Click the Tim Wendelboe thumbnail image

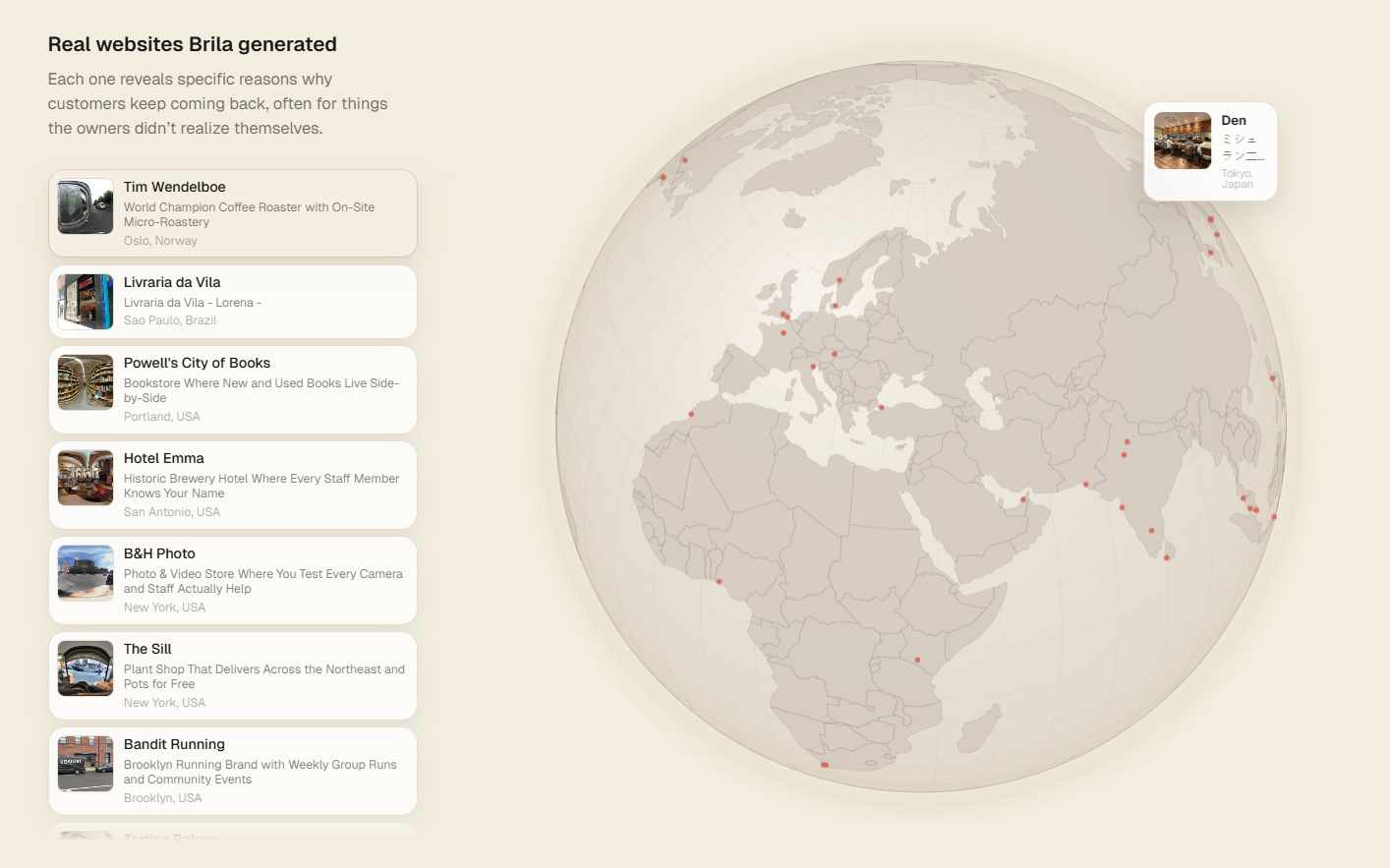(x=86, y=206)
